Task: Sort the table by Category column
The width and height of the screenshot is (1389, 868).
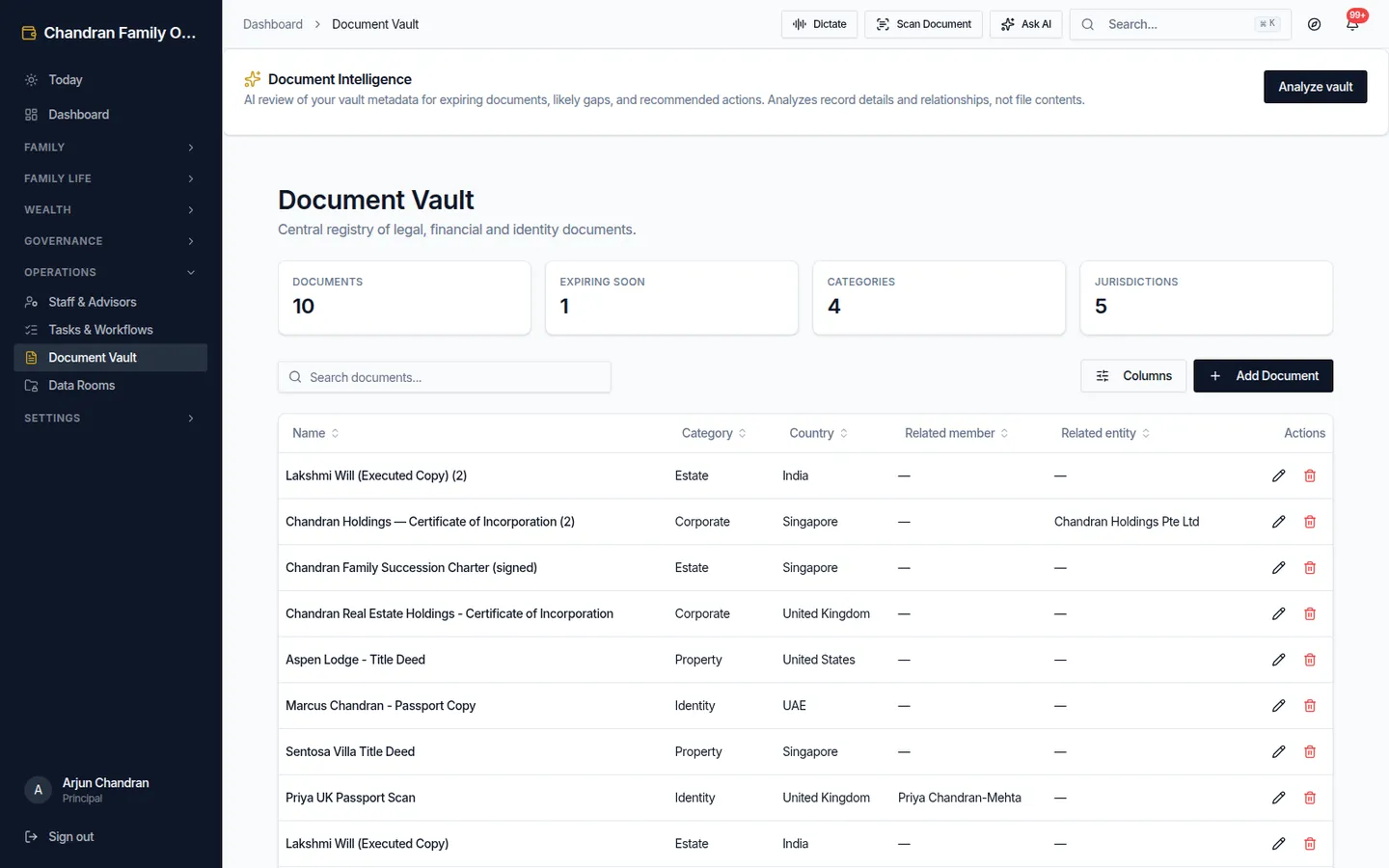Action: 714,433
